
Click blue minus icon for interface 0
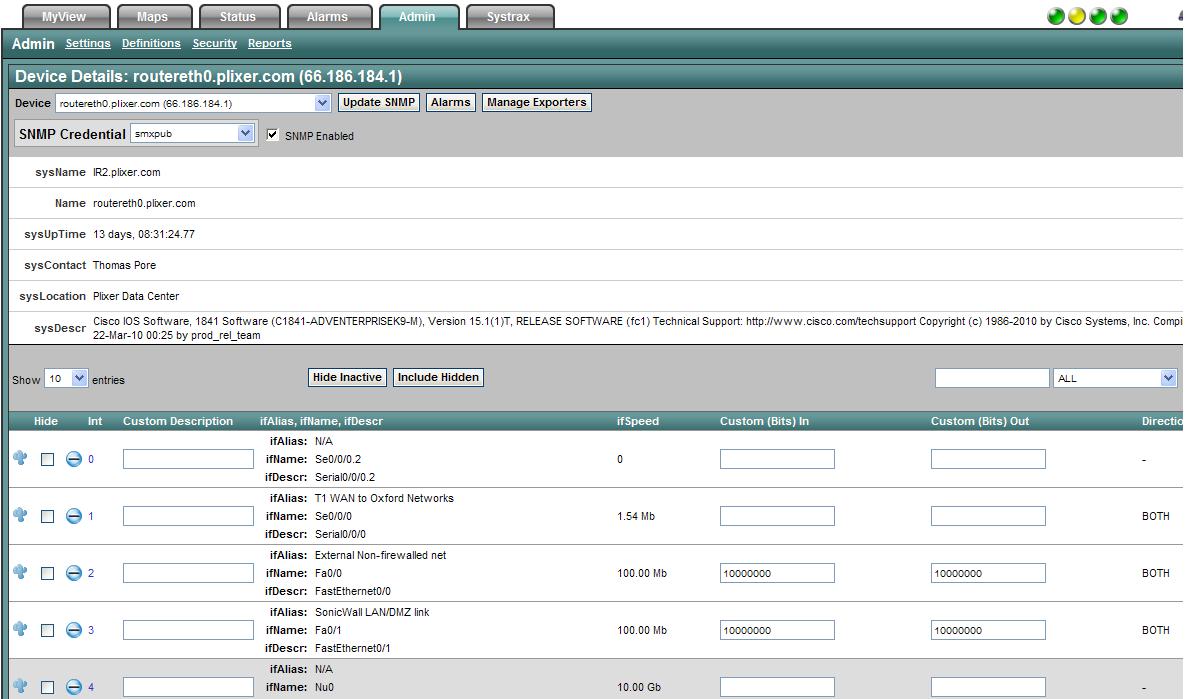point(73,459)
